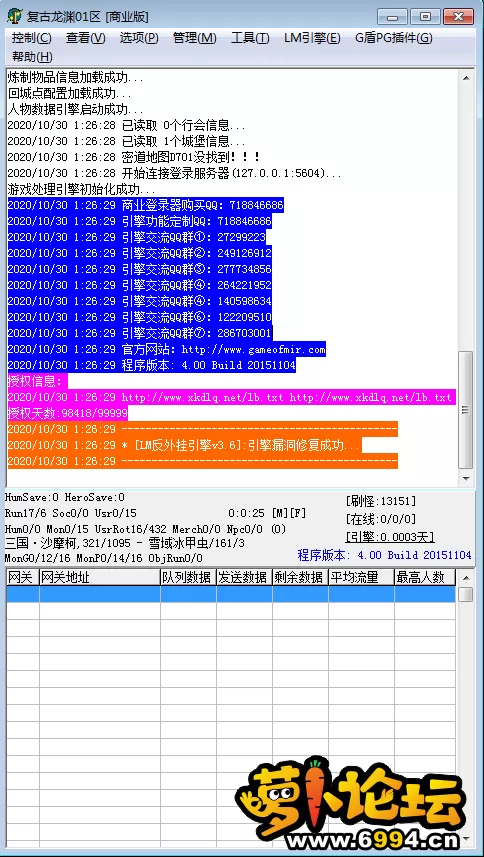Image resolution: width=484 pixels, height=857 pixels.
Task: Click the 最高人数 column header
Action: coord(424,577)
